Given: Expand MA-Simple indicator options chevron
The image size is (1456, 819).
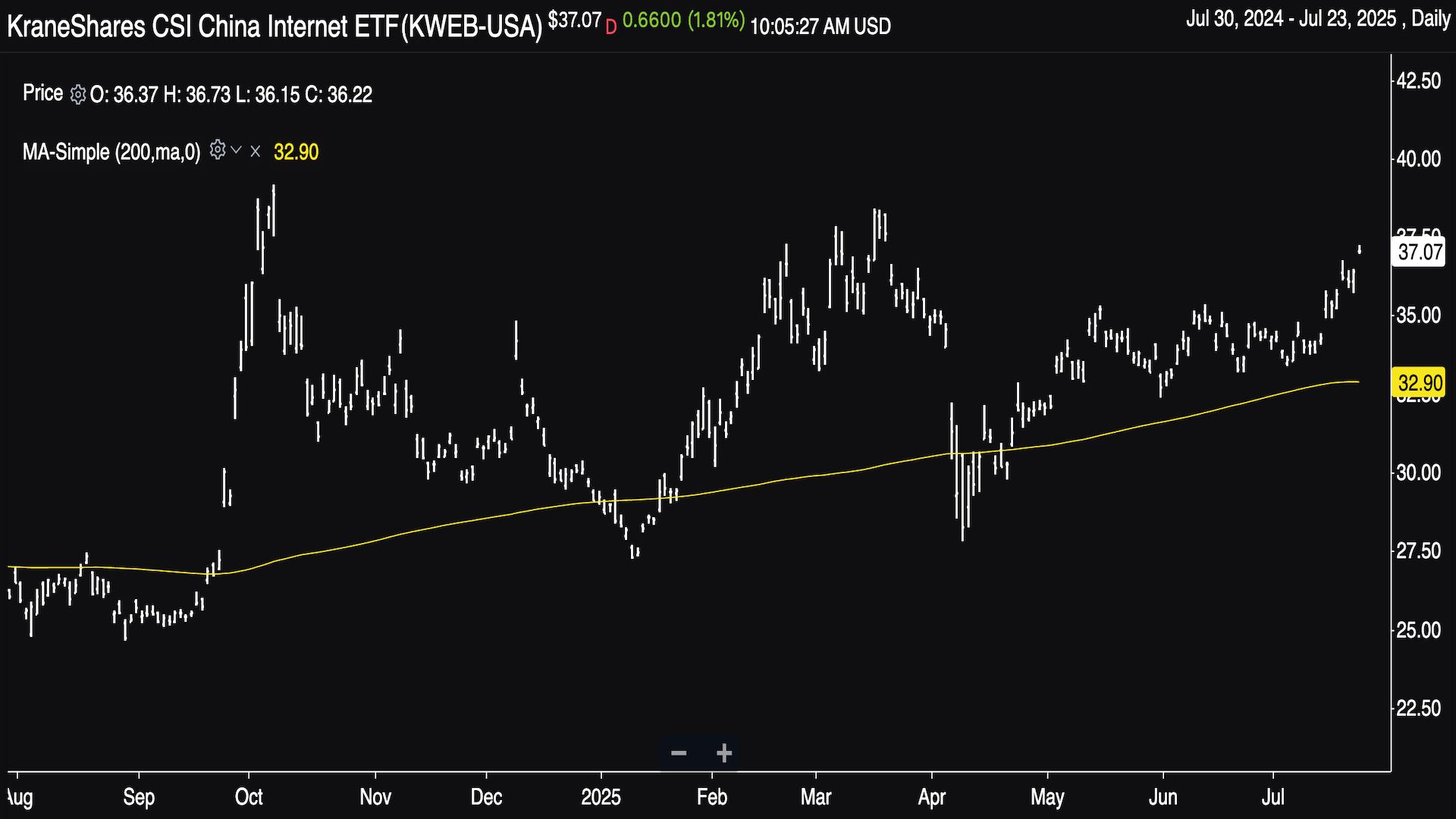Looking at the screenshot, I should [236, 150].
